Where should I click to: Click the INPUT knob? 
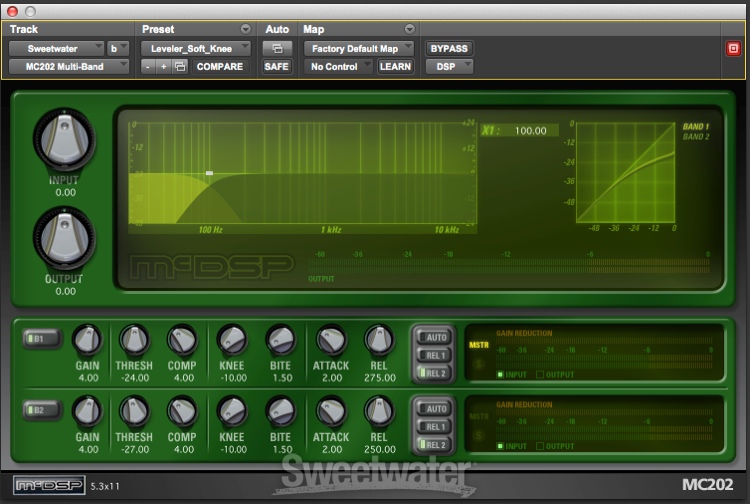pos(65,140)
